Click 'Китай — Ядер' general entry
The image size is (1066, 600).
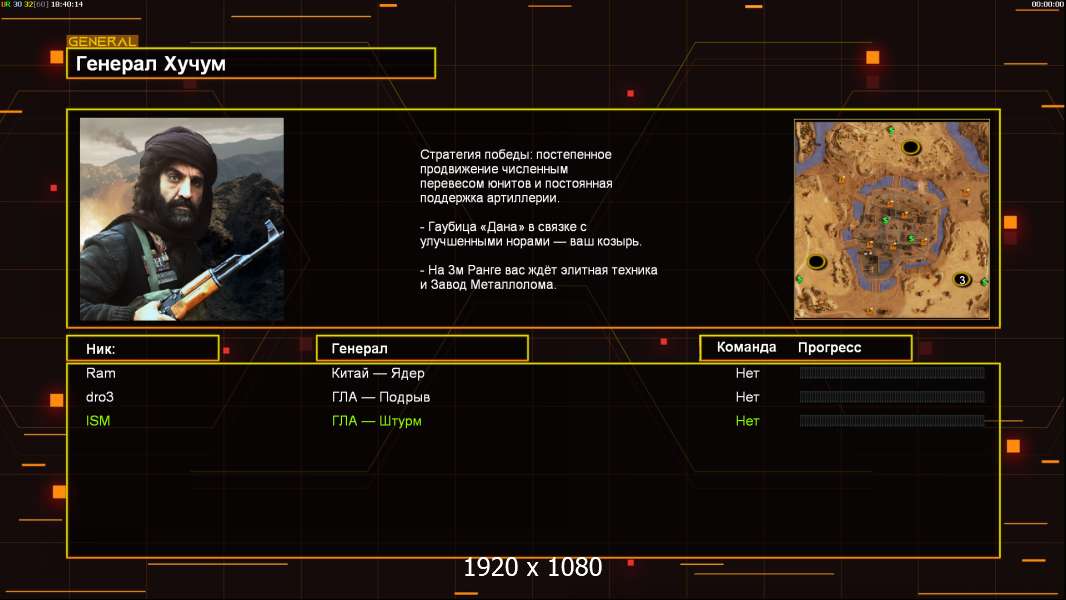pyautogui.click(x=377, y=373)
